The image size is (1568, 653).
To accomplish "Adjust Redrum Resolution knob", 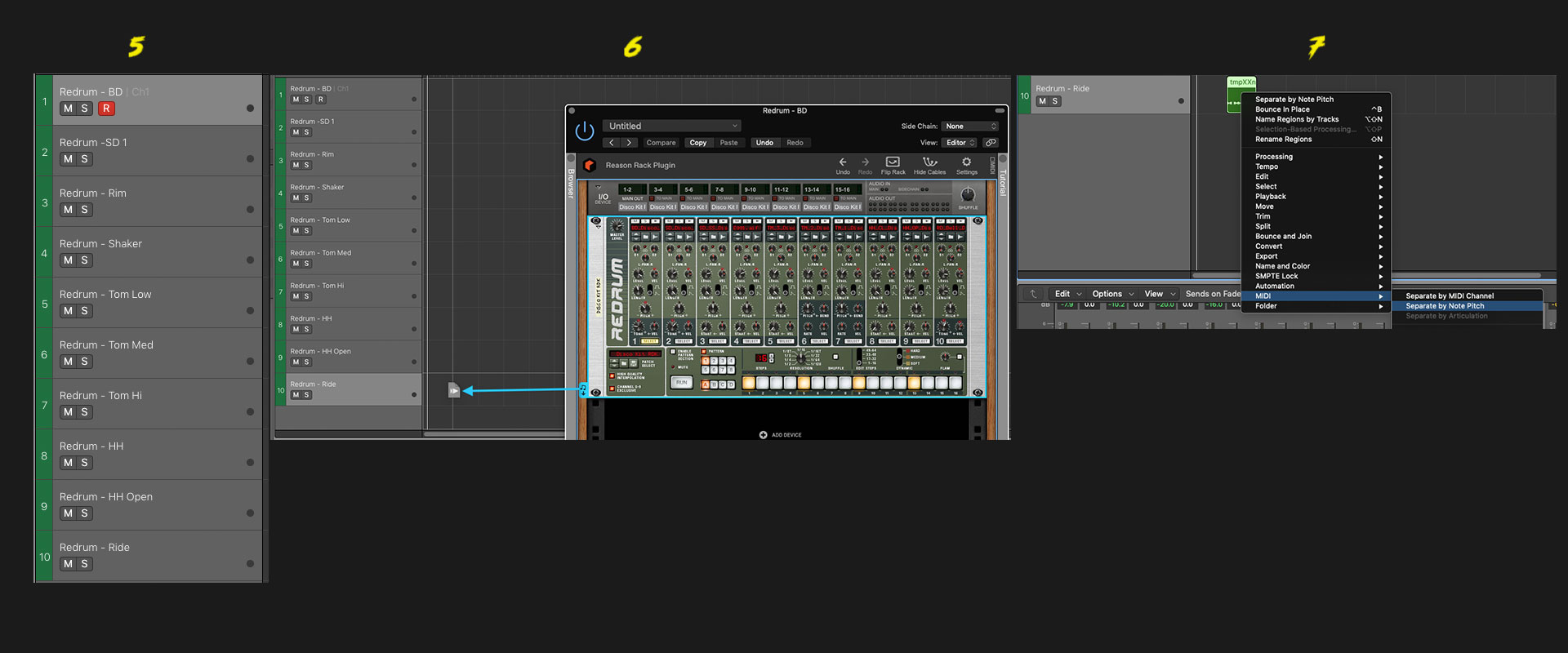I will click(x=801, y=358).
